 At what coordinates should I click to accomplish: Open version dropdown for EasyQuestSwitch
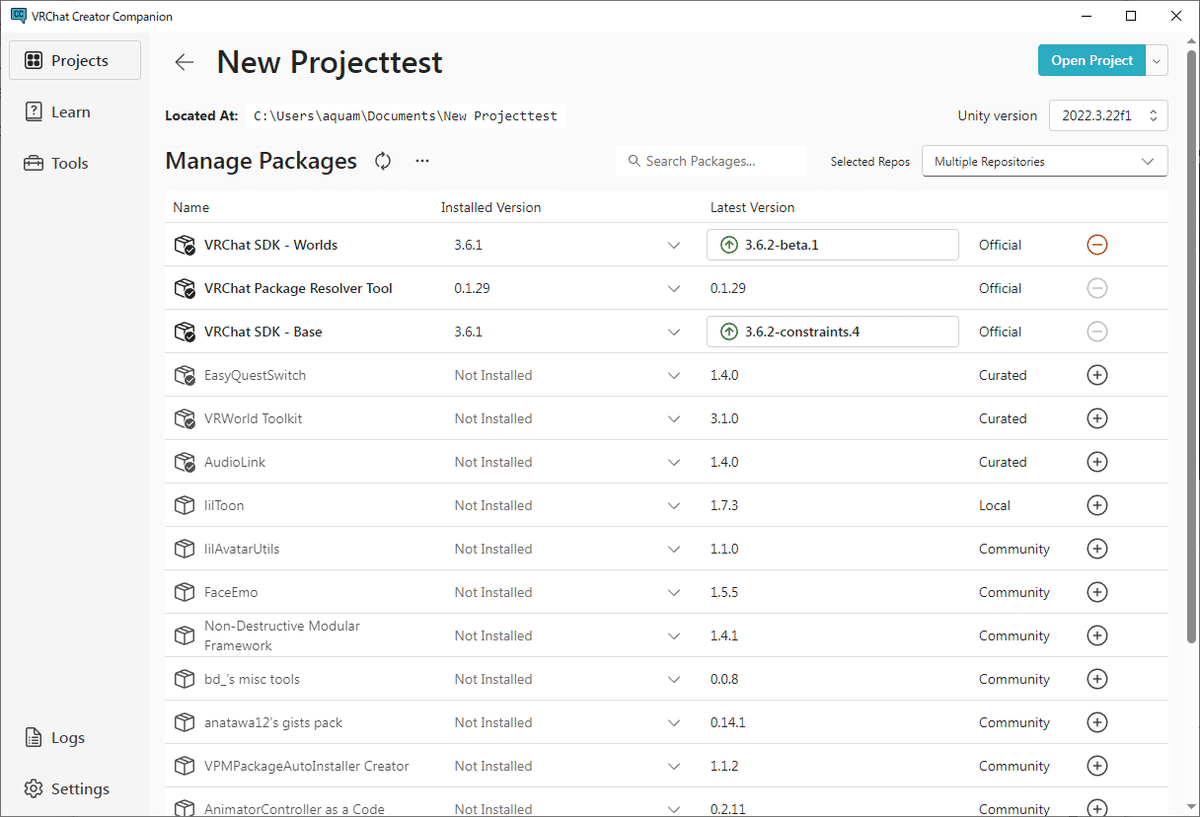[674, 375]
